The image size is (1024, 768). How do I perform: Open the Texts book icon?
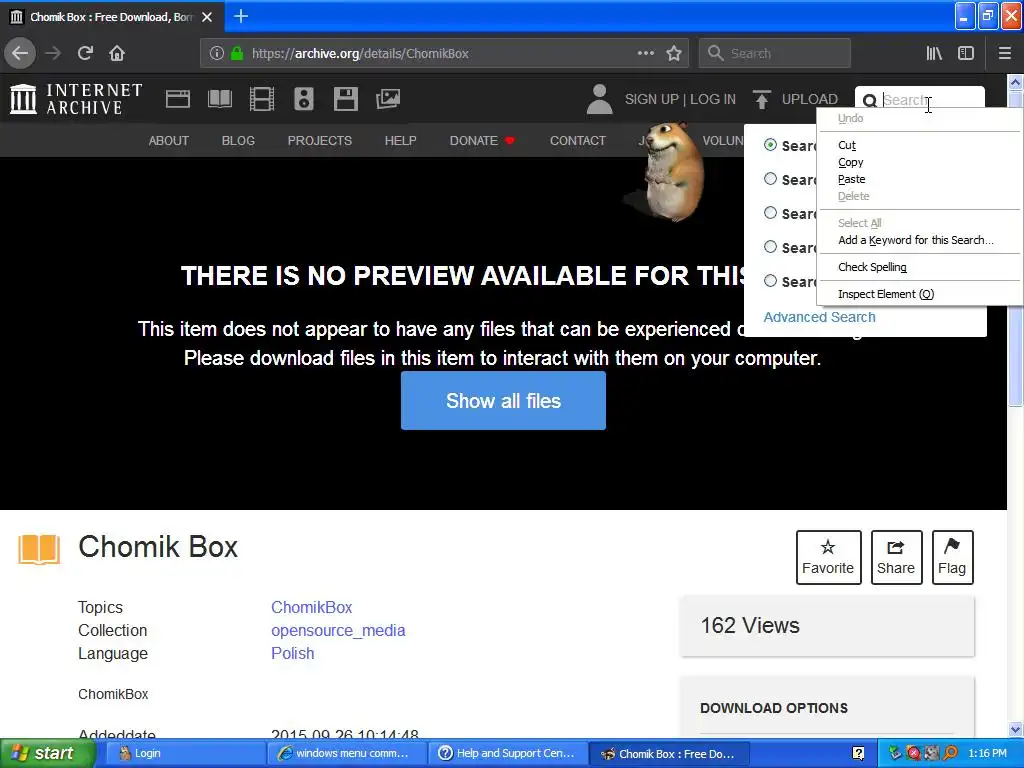(219, 99)
